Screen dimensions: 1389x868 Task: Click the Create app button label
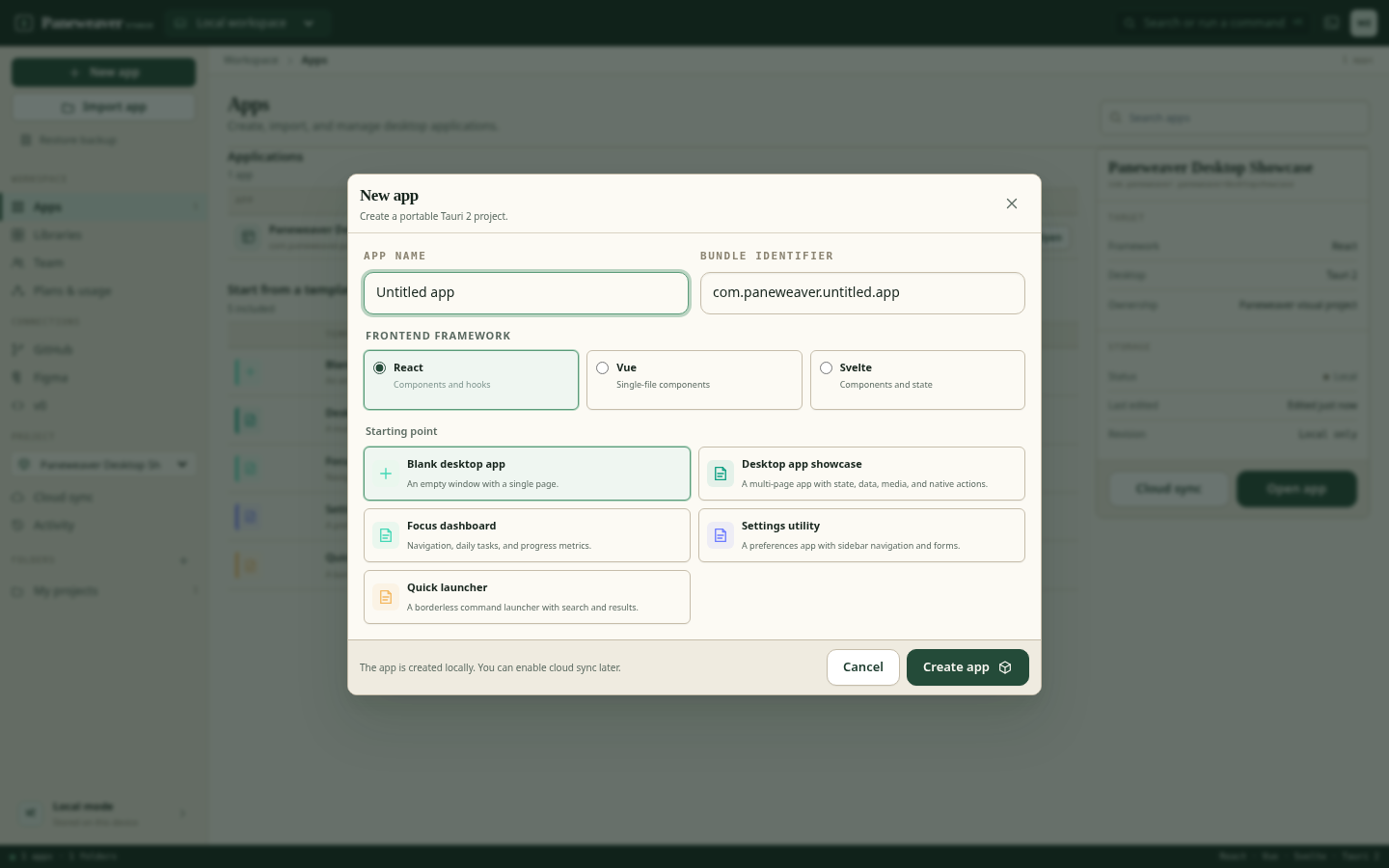(956, 667)
